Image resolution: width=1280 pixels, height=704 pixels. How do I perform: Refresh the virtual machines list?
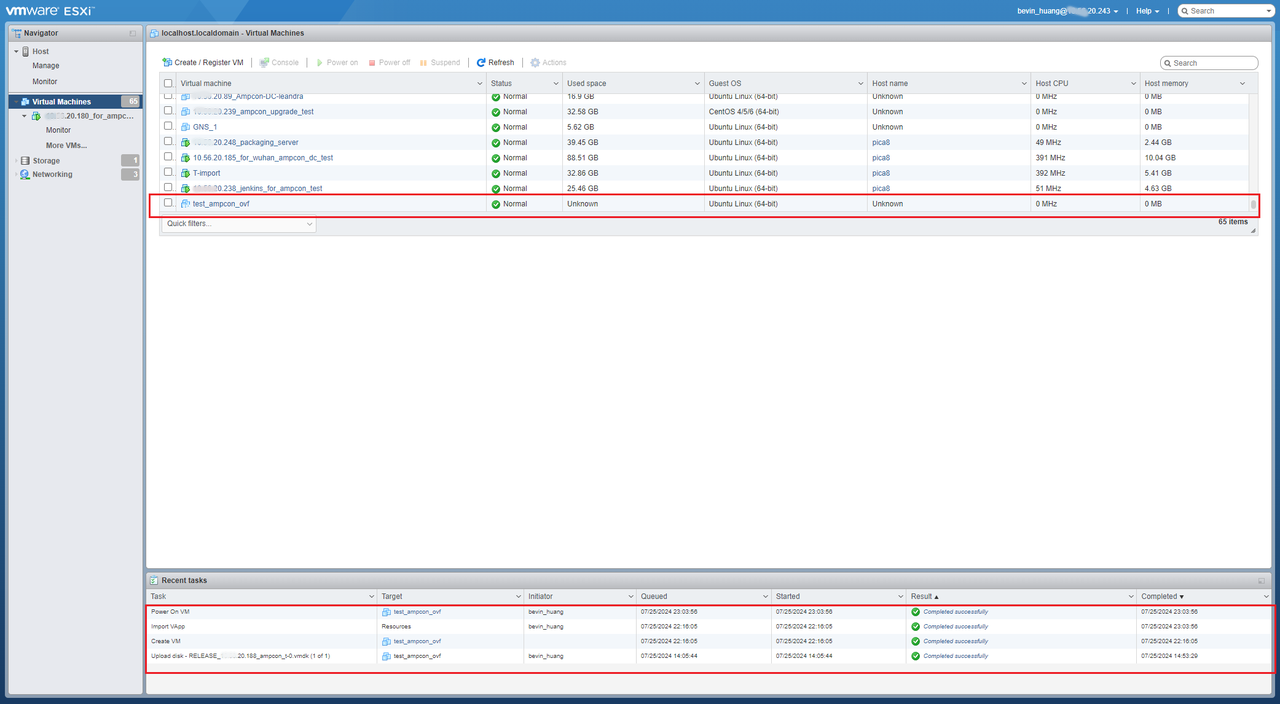pyautogui.click(x=495, y=62)
